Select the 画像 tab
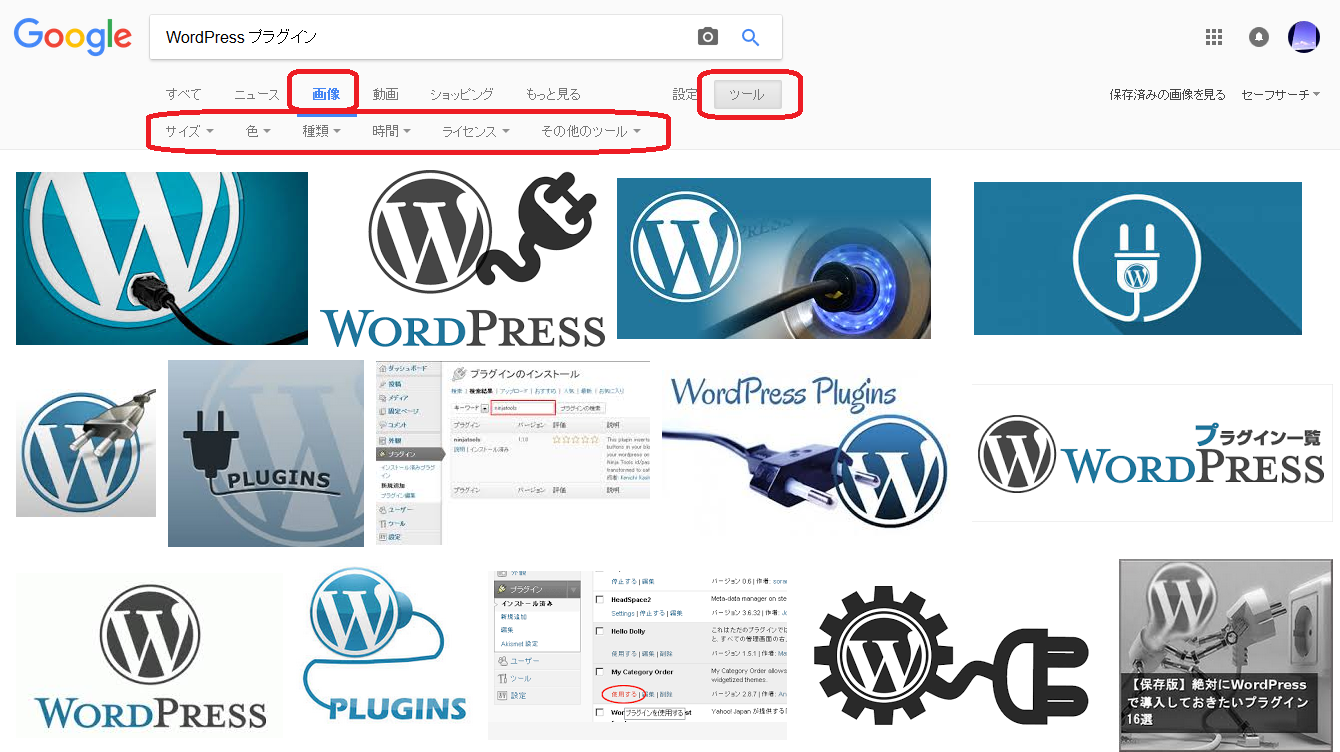Image resolution: width=1340 pixels, height=752 pixels. pyautogui.click(x=326, y=94)
